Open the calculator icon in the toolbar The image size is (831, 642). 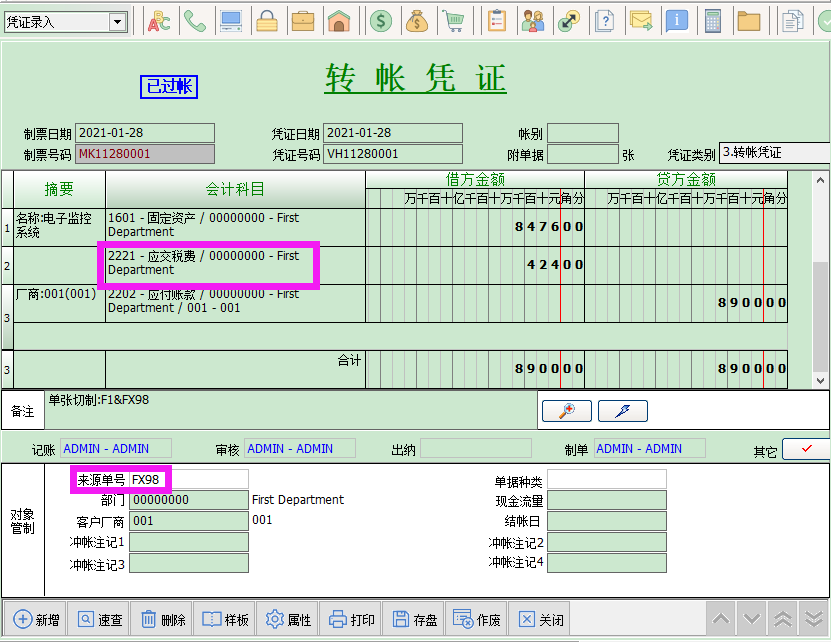pyautogui.click(x=713, y=20)
